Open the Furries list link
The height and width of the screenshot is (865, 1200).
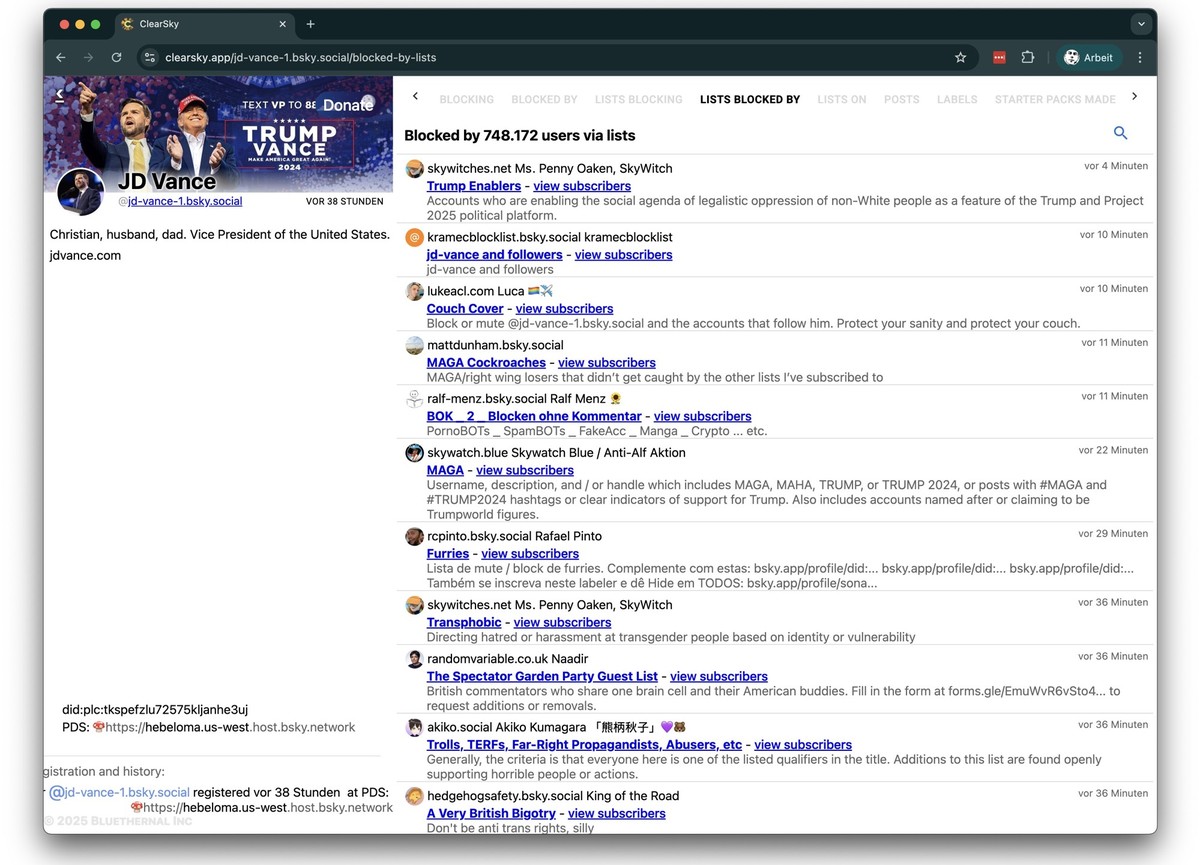coord(448,554)
